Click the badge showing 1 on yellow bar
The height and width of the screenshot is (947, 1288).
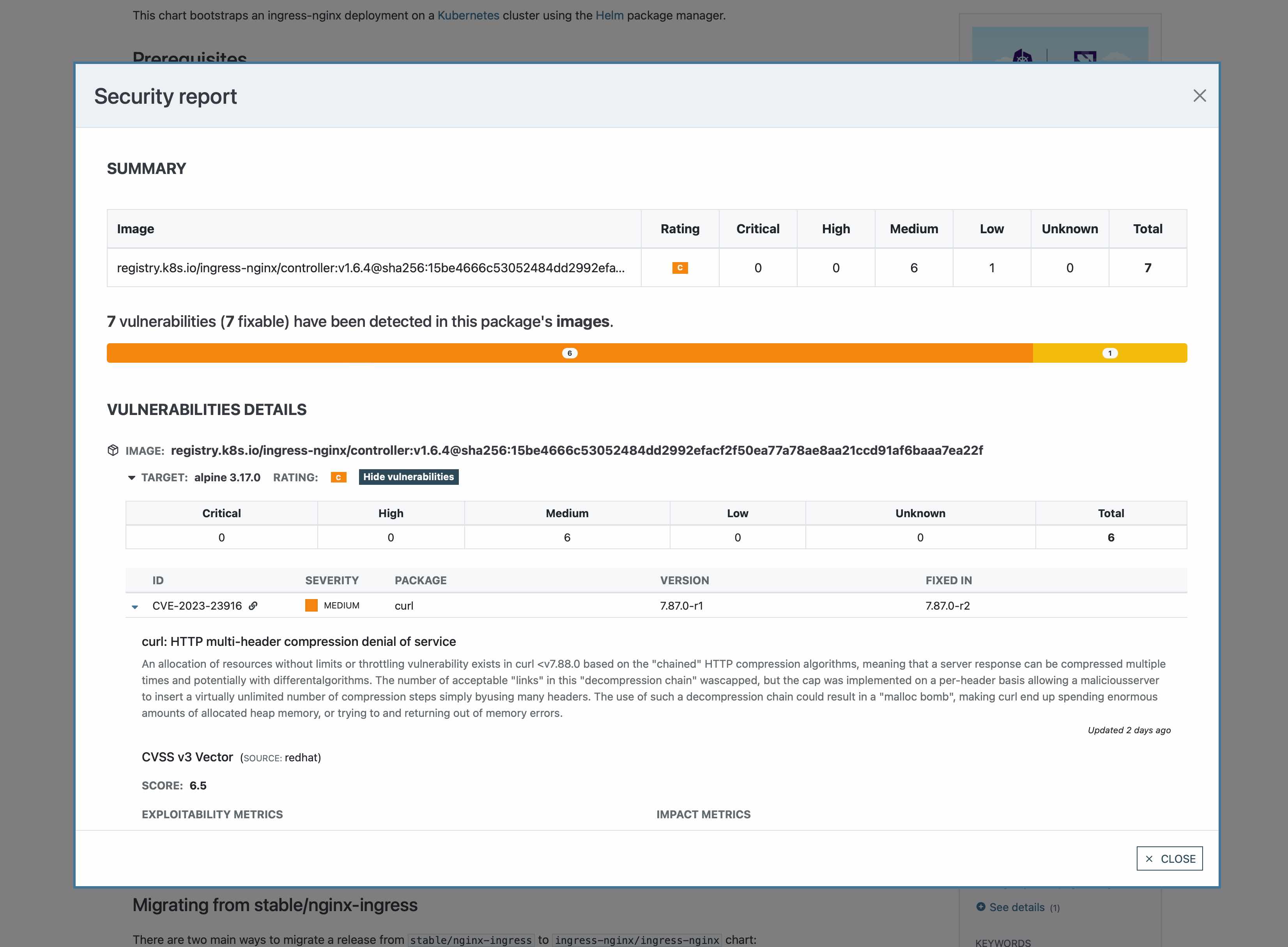pyautogui.click(x=1110, y=353)
